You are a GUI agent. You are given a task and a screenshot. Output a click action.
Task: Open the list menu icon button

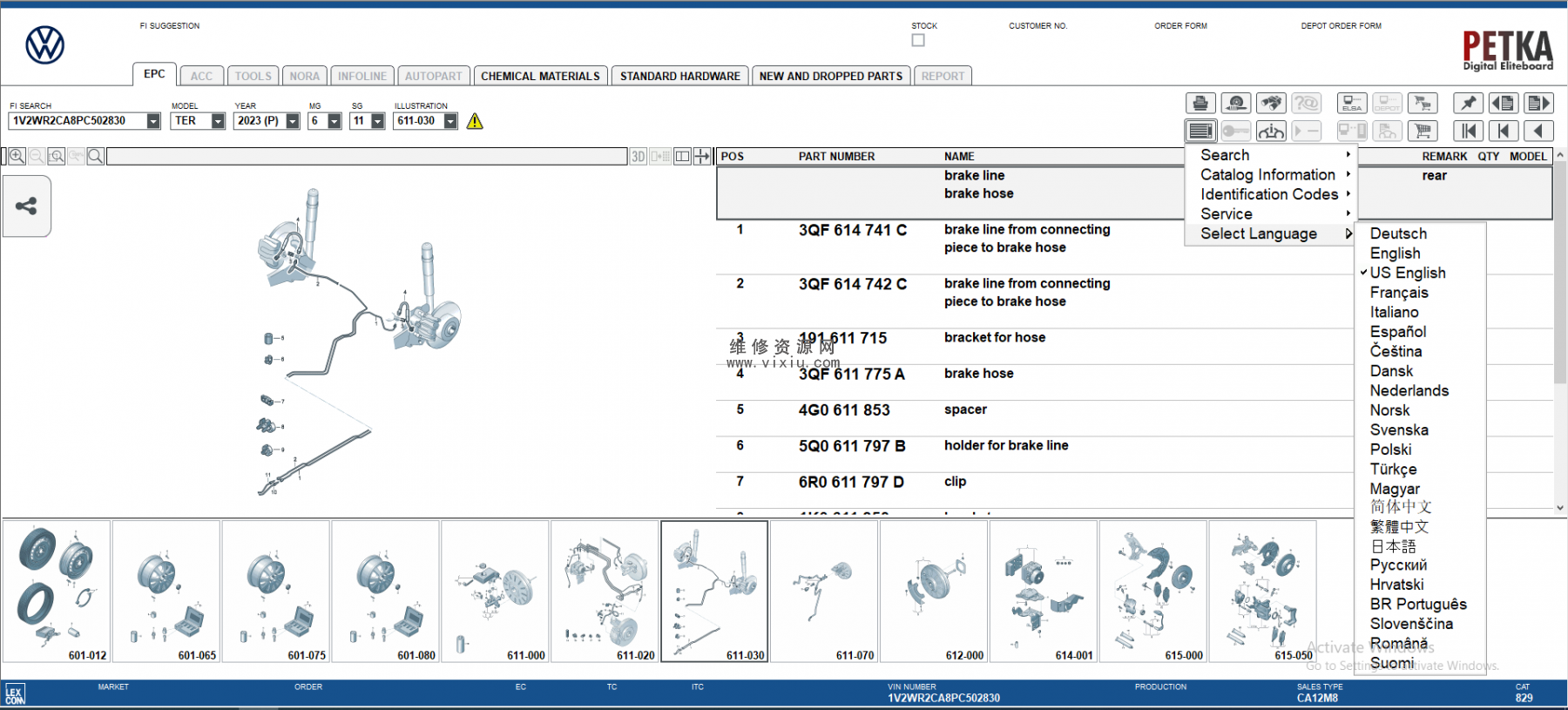pos(1200,132)
